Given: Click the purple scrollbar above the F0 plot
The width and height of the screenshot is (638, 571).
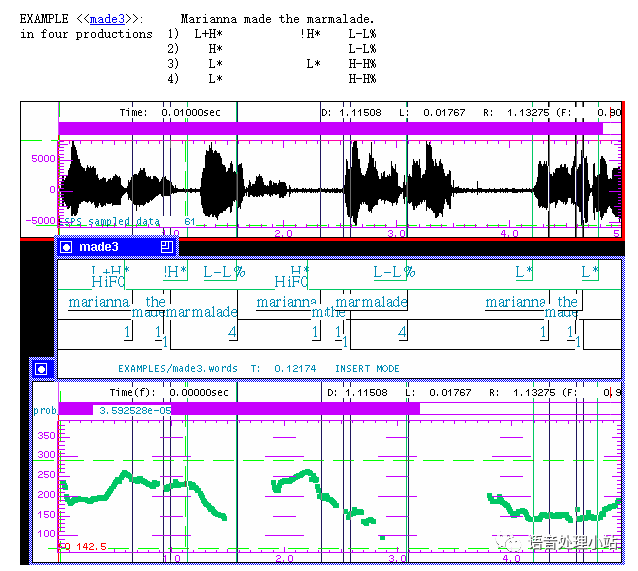Looking at the screenshot, I should (x=239, y=409).
